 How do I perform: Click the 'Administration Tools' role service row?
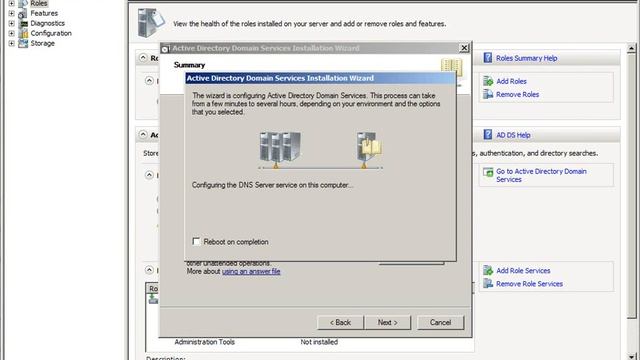[204, 342]
